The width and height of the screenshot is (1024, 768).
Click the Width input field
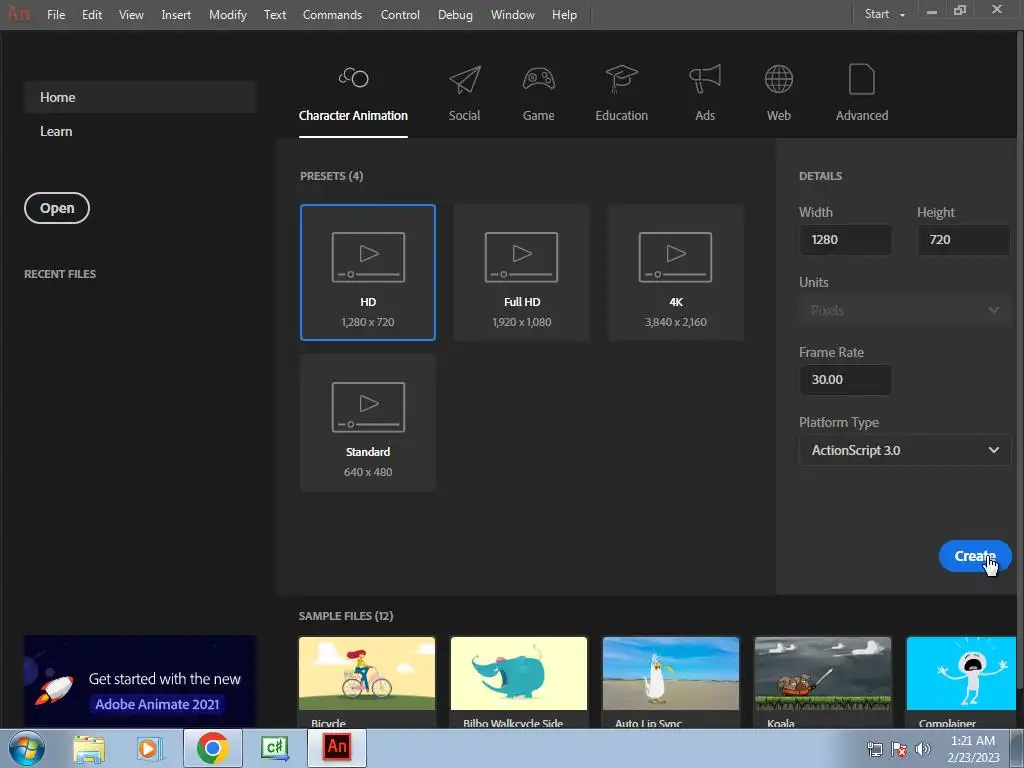coord(845,240)
